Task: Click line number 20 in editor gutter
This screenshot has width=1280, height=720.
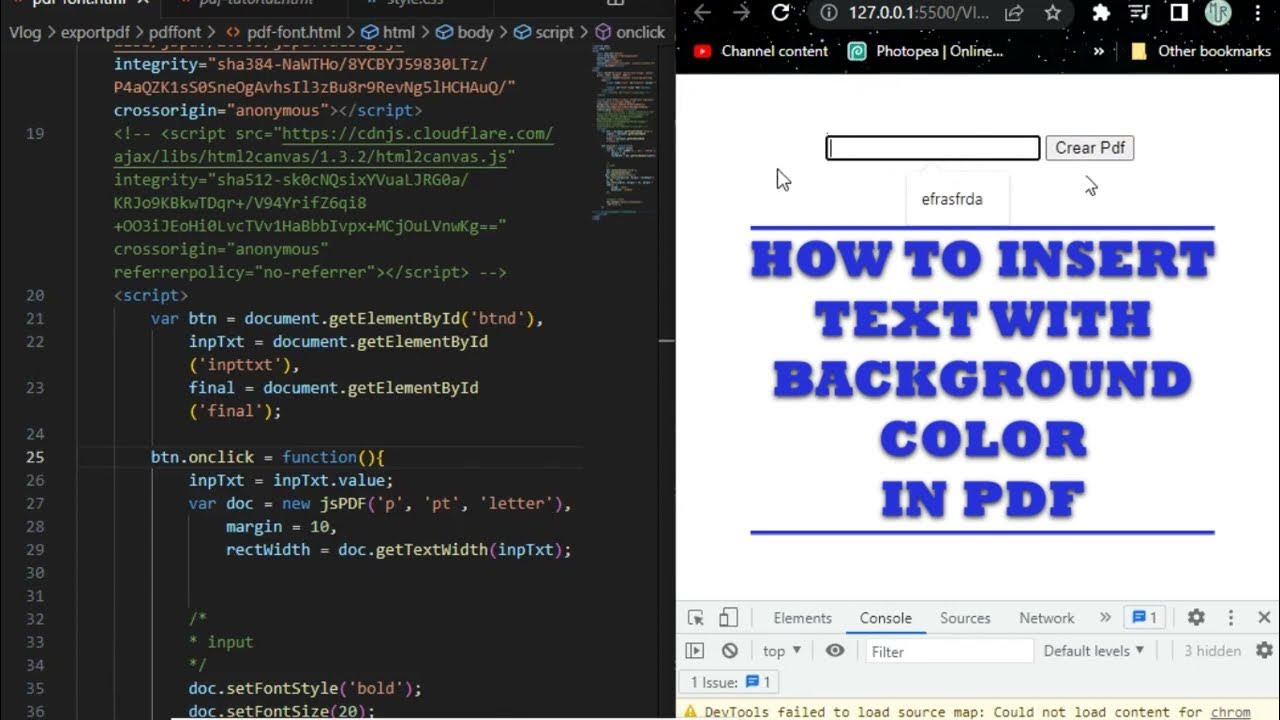Action: tap(35, 295)
